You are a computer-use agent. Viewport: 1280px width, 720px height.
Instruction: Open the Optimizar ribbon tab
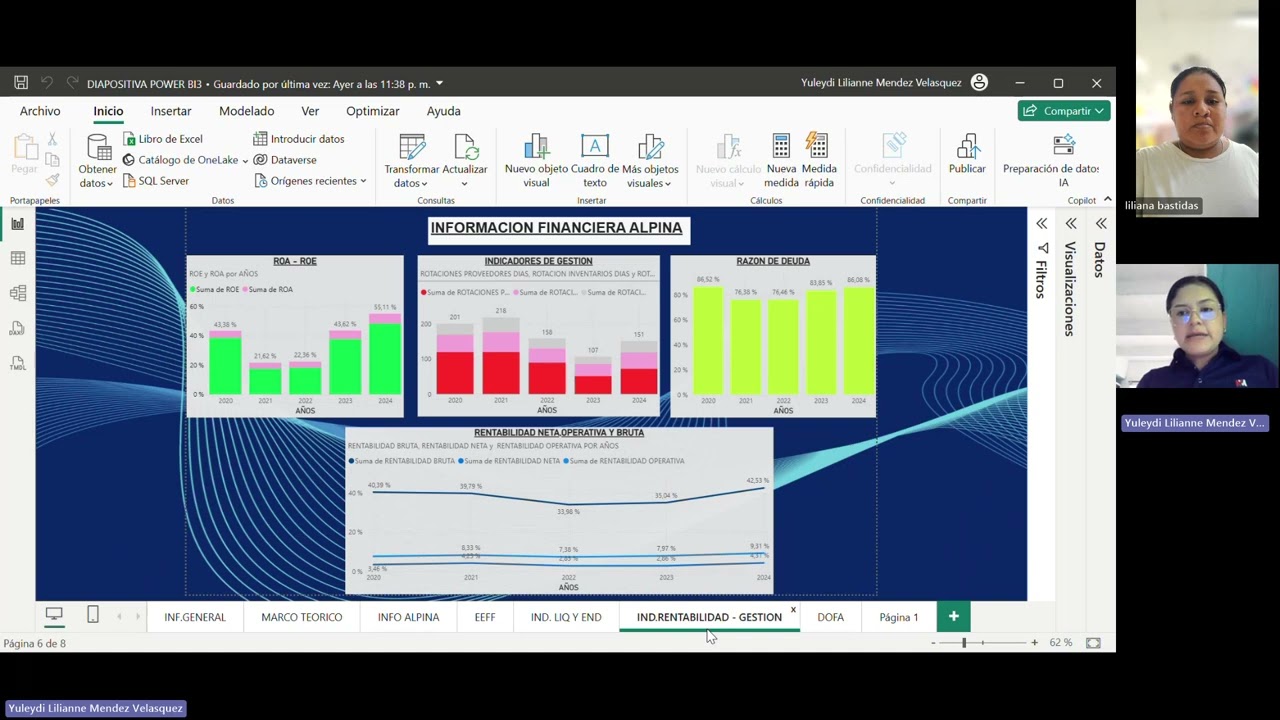372,111
